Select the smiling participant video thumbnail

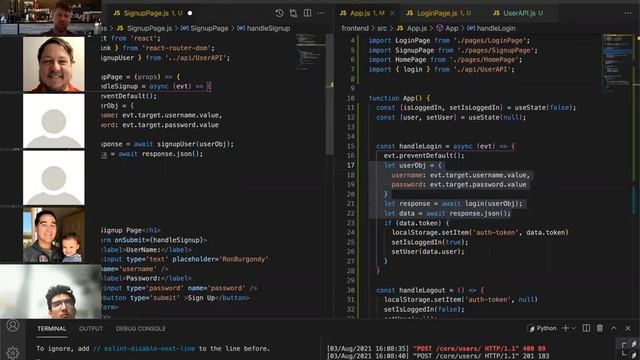[x=53, y=64]
